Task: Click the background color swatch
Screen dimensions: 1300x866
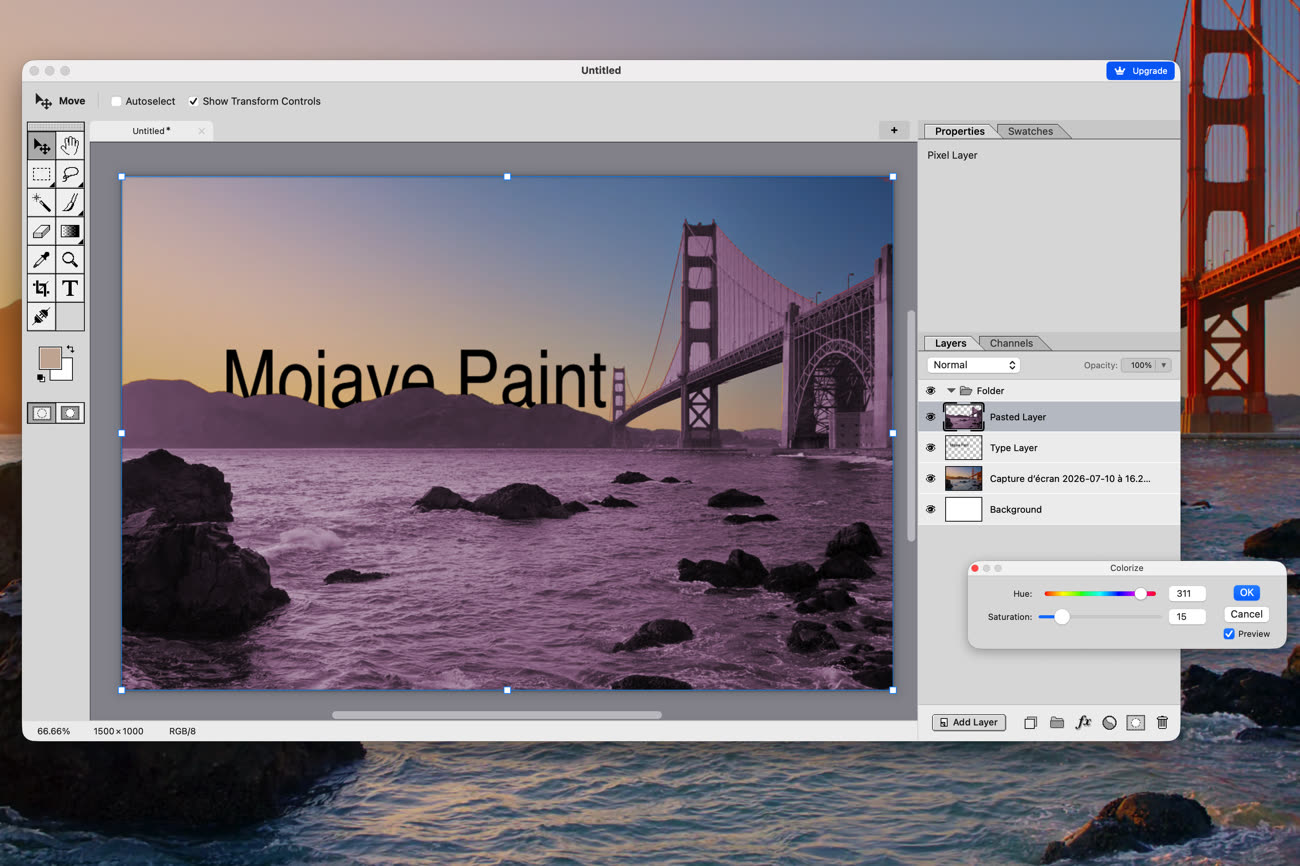Action: tap(66, 373)
